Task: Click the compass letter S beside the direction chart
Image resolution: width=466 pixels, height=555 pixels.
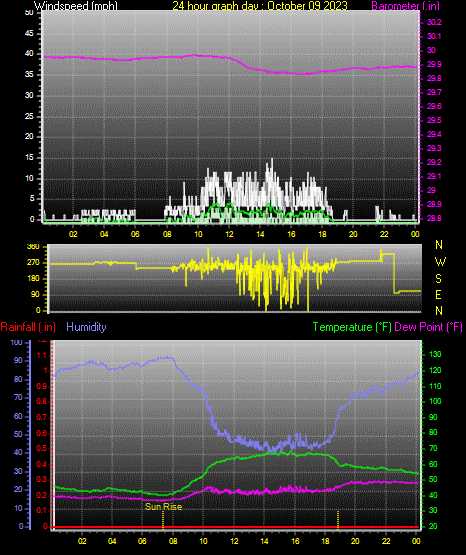Action: (438, 279)
